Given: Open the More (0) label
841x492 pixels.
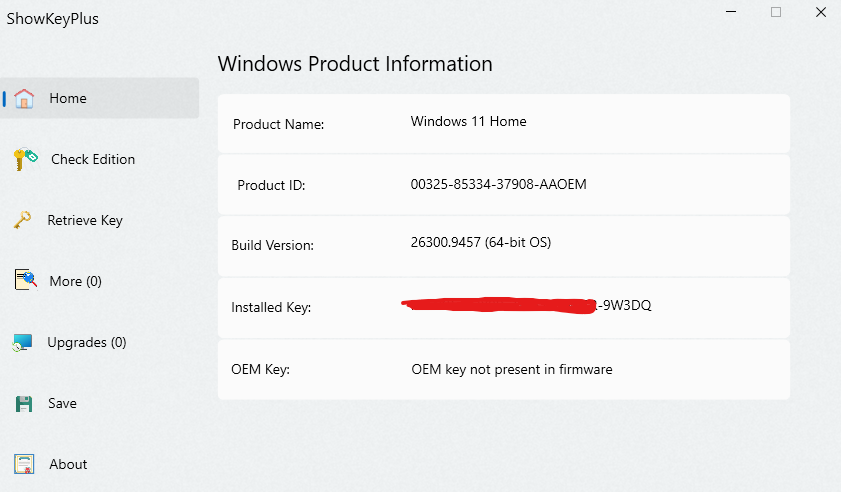Looking at the screenshot, I should tap(76, 281).
